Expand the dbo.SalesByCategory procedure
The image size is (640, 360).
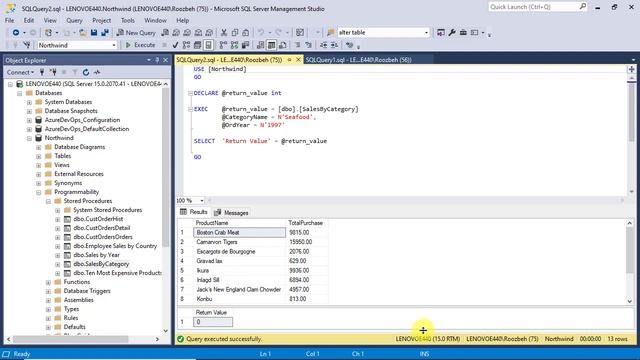coord(58,264)
